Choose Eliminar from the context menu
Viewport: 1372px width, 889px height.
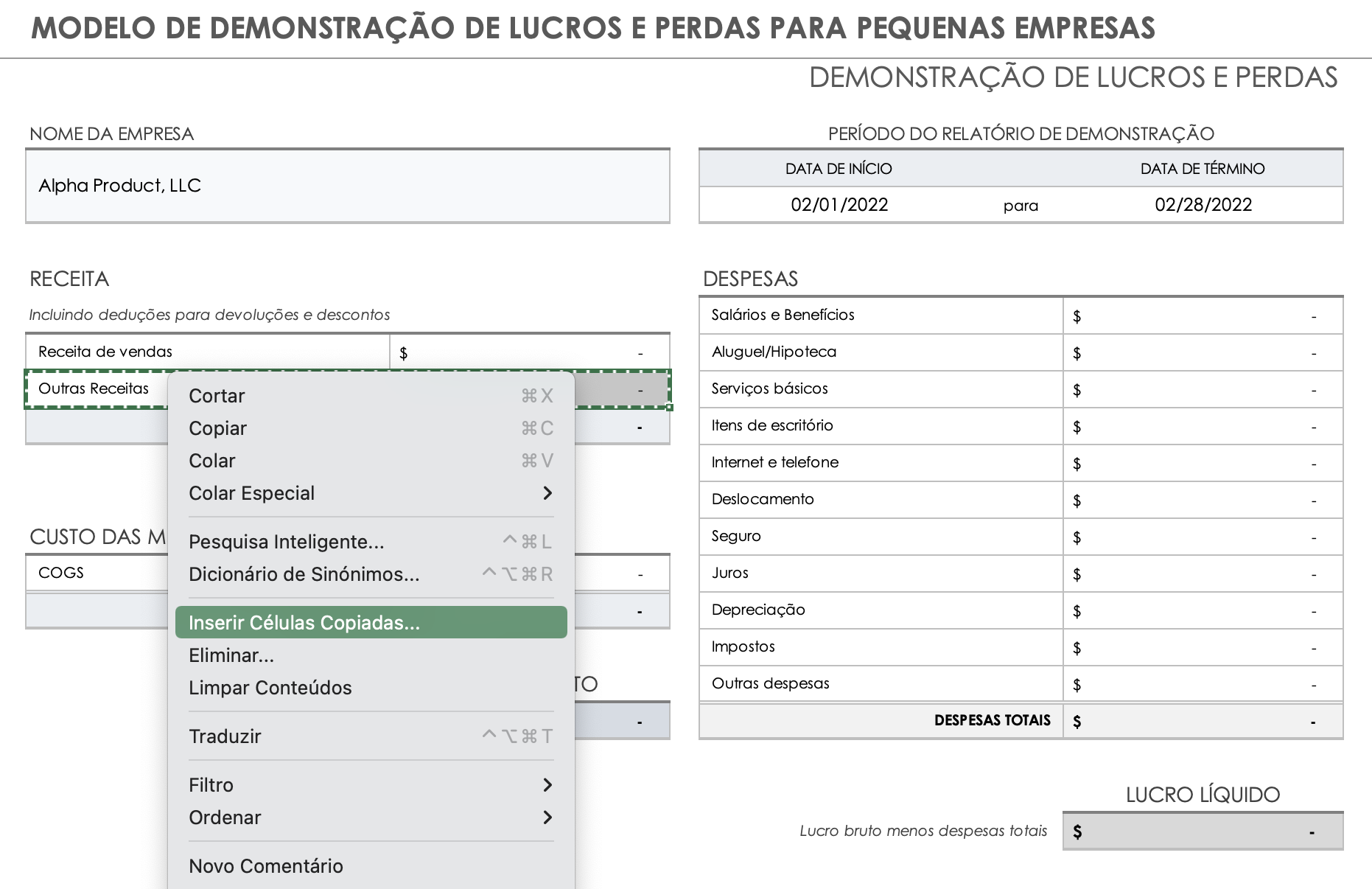[231, 655]
